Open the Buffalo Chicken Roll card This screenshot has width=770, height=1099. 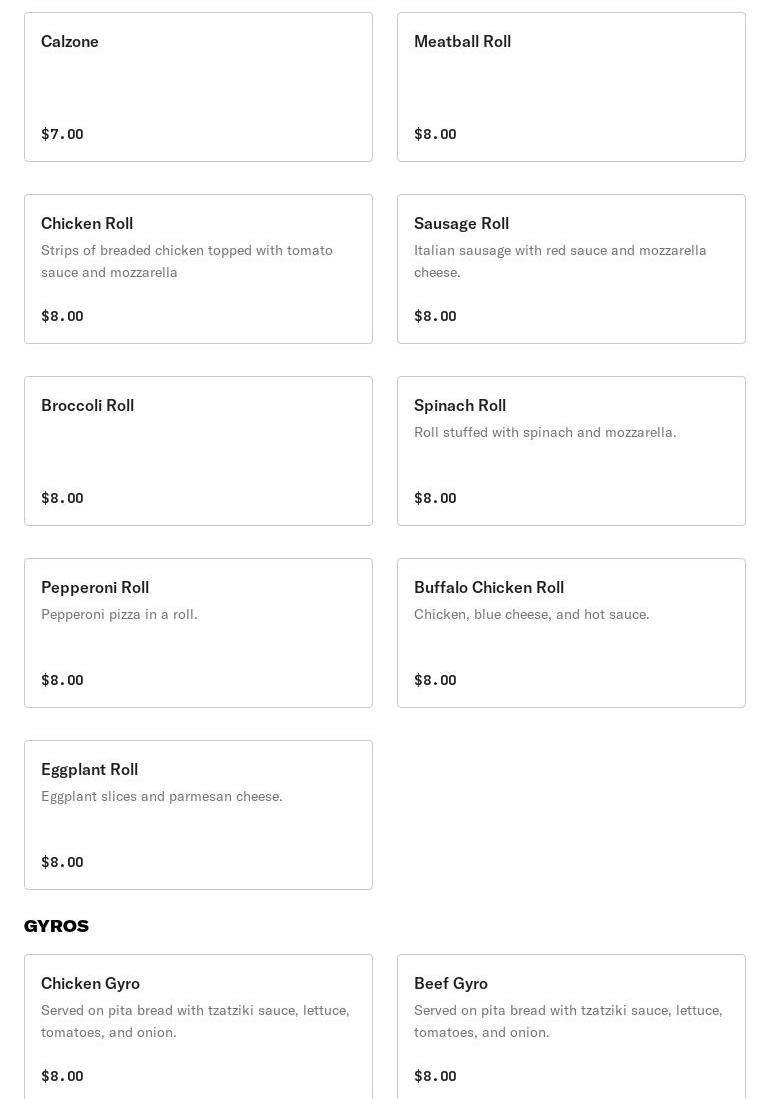[x=571, y=633]
